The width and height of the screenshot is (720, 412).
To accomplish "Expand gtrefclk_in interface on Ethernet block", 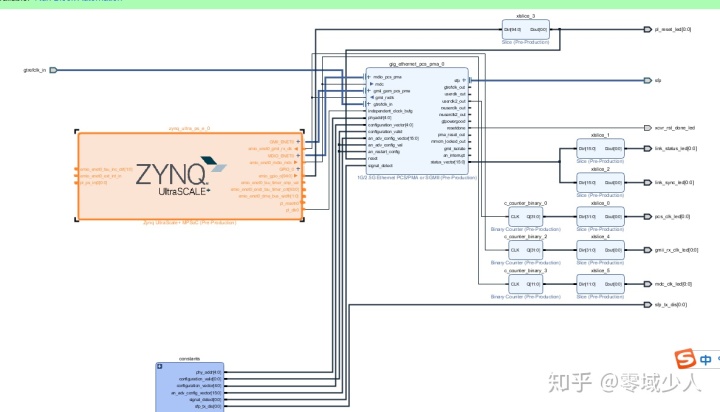I will (x=369, y=104).
